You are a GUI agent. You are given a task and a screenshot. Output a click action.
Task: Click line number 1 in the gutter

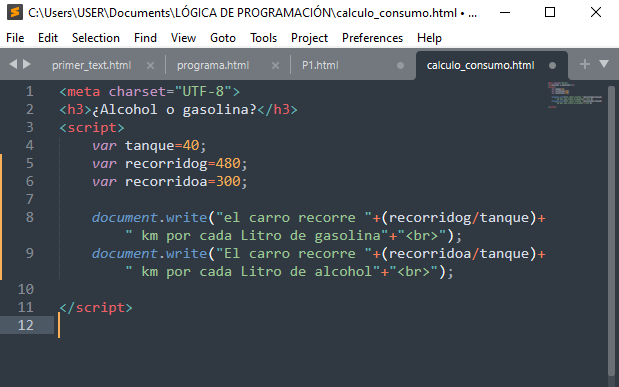pyautogui.click(x=30, y=92)
